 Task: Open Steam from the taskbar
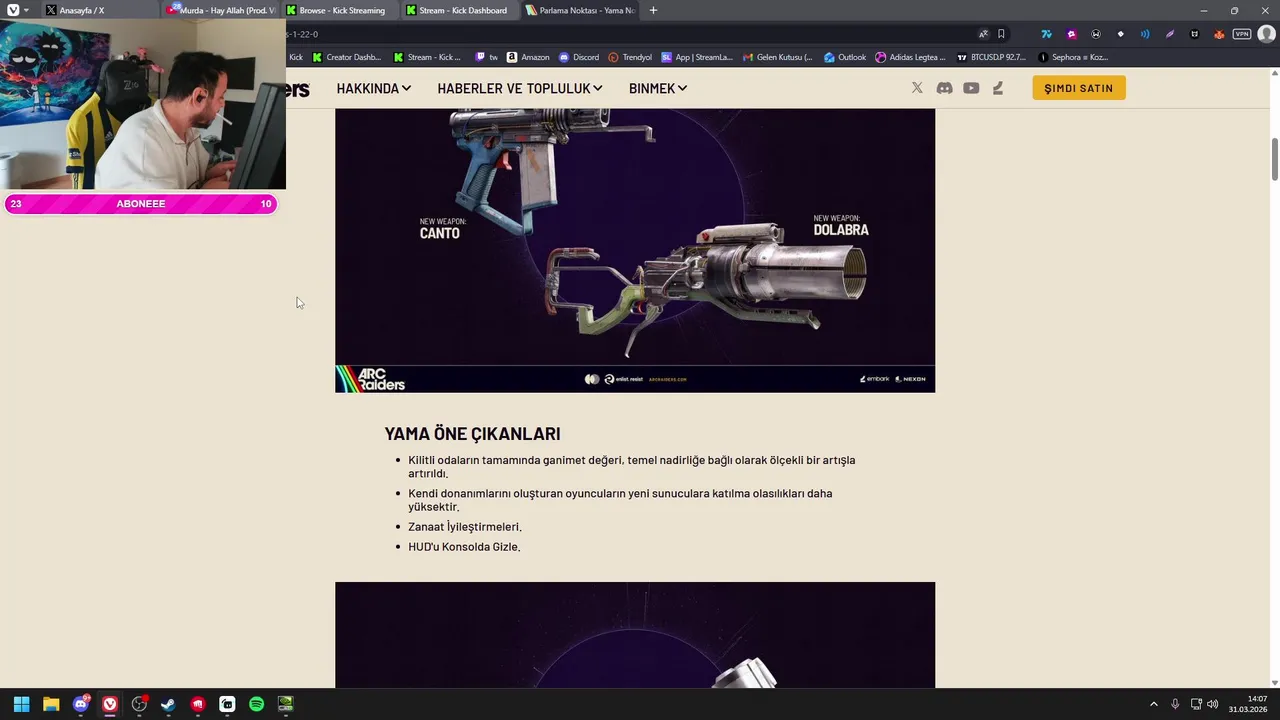pyautogui.click(x=168, y=704)
